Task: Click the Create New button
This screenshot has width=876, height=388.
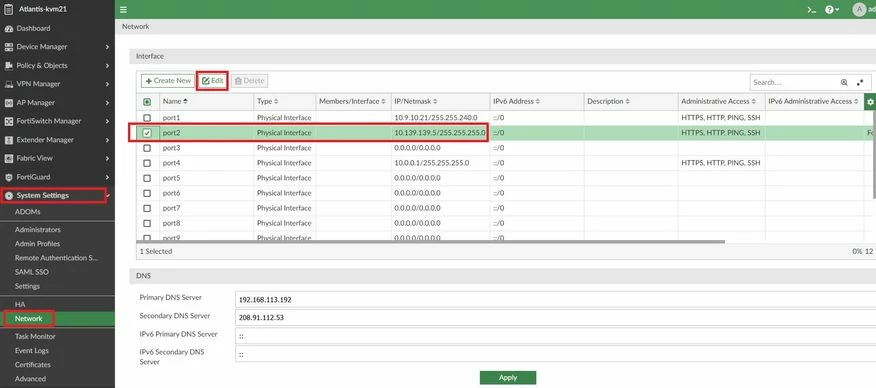Action: (x=168, y=81)
